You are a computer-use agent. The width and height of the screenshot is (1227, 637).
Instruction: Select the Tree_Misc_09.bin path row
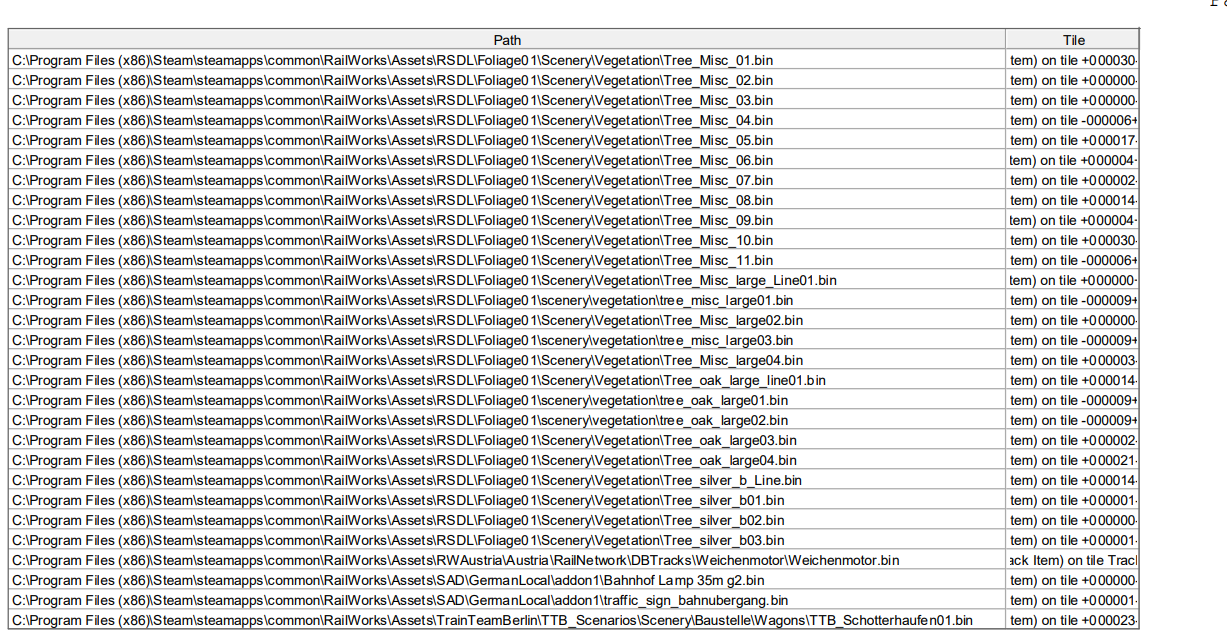pos(507,220)
